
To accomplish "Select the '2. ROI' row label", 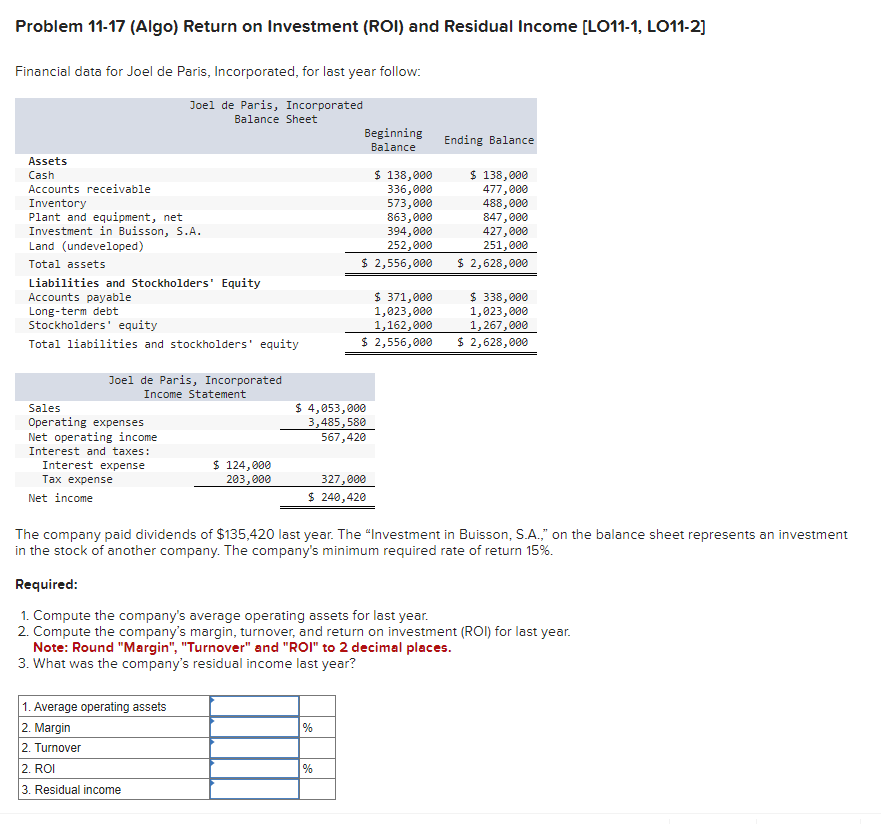I will coord(38,768).
